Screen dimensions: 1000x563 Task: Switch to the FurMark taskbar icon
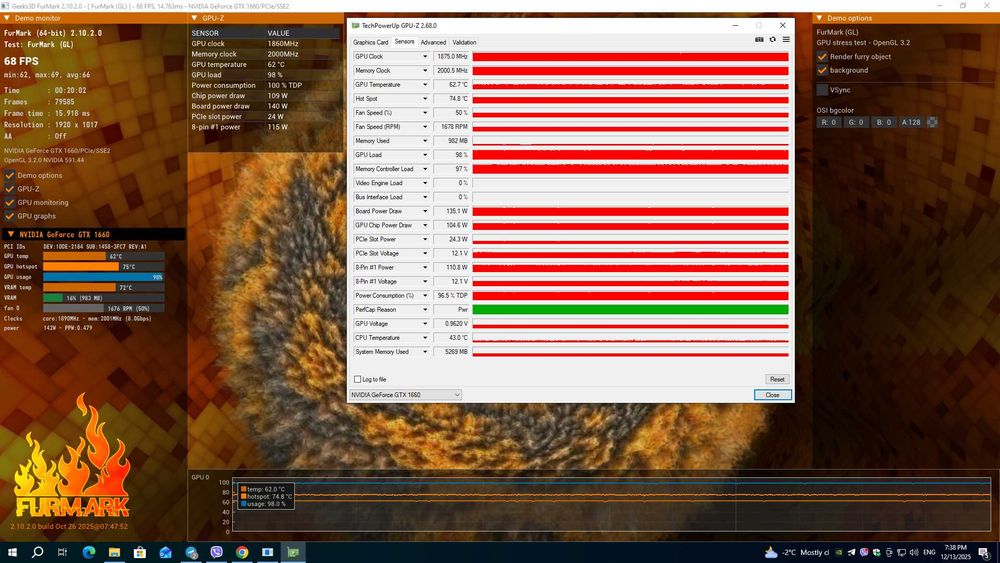pos(268,552)
